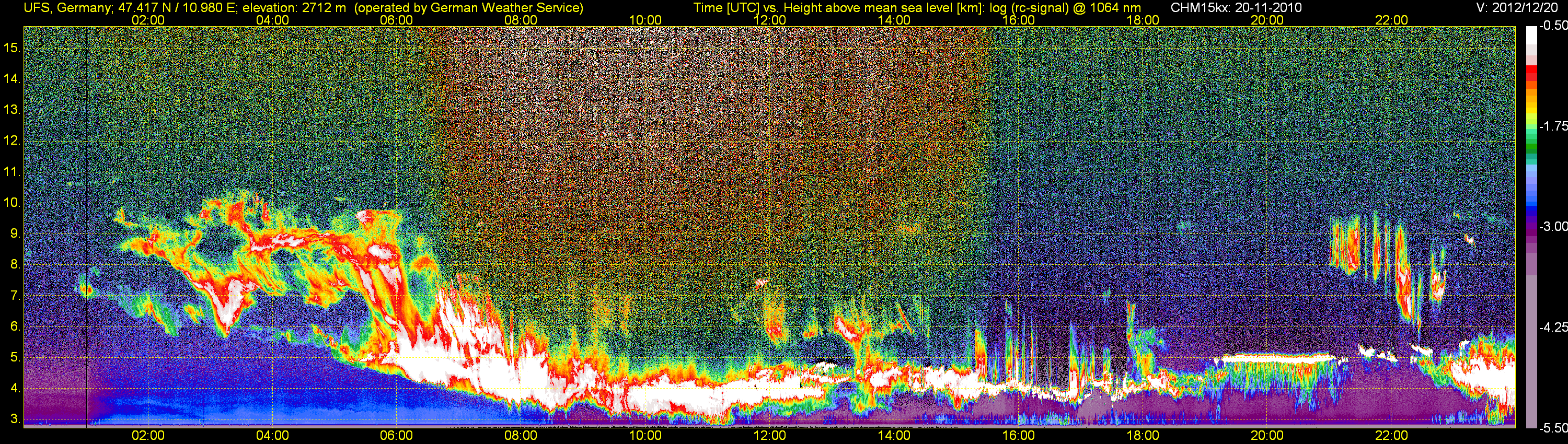Click the "log (rc-signal) @ 1064 nm" label
1568x444 pixels.
click(x=1065, y=8)
